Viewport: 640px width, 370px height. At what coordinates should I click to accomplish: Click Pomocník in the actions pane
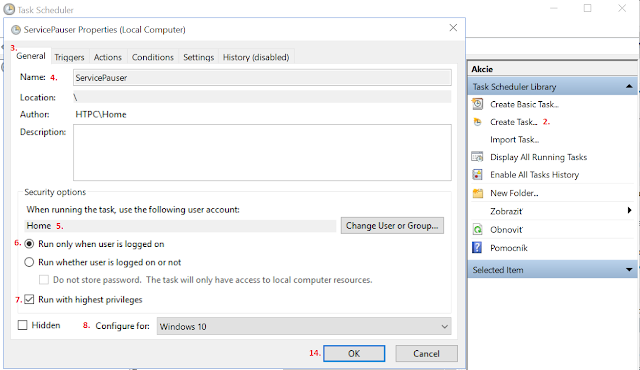(x=509, y=248)
